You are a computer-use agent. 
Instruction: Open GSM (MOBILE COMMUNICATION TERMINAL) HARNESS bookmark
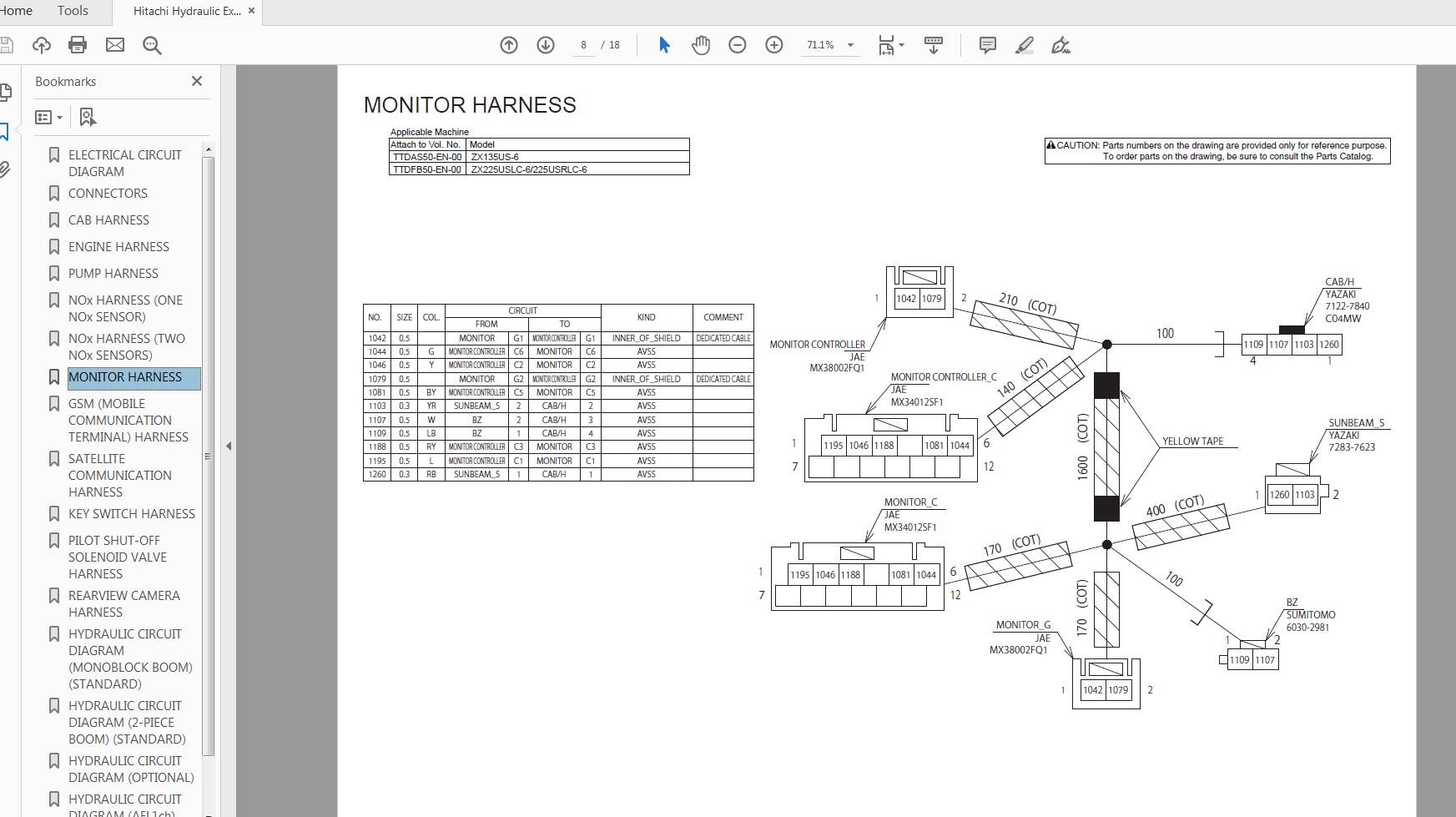click(128, 421)
